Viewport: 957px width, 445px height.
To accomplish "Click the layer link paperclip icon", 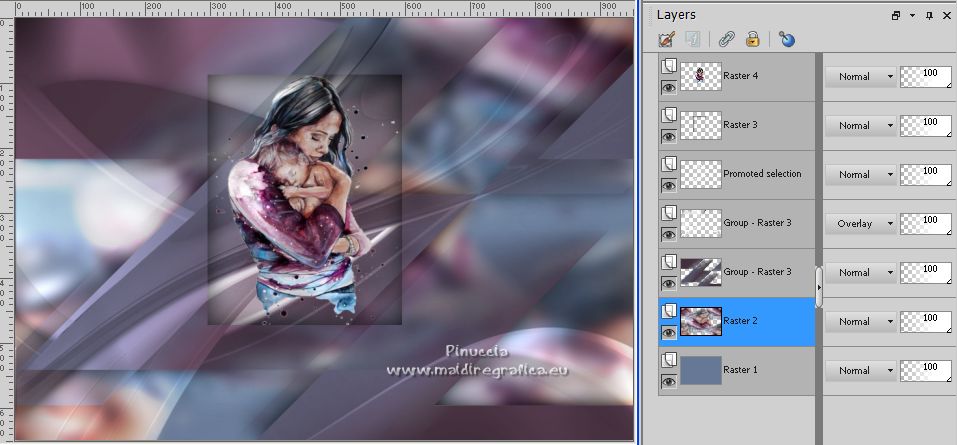I will pos(727,40).
